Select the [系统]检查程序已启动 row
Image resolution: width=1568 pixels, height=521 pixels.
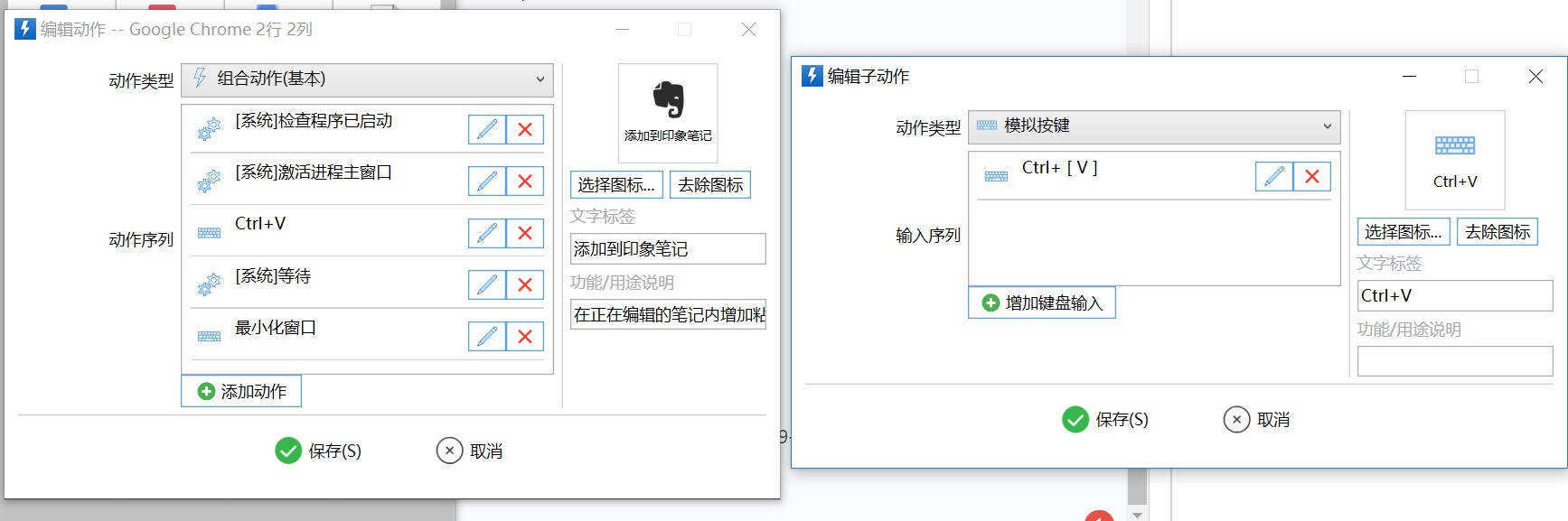point(367,129)
